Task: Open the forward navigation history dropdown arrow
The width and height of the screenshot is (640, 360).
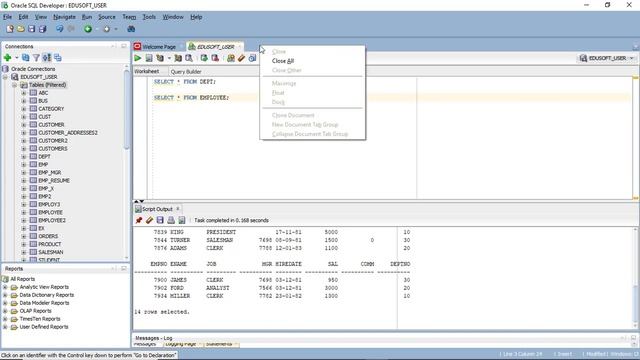Action: 116,29
